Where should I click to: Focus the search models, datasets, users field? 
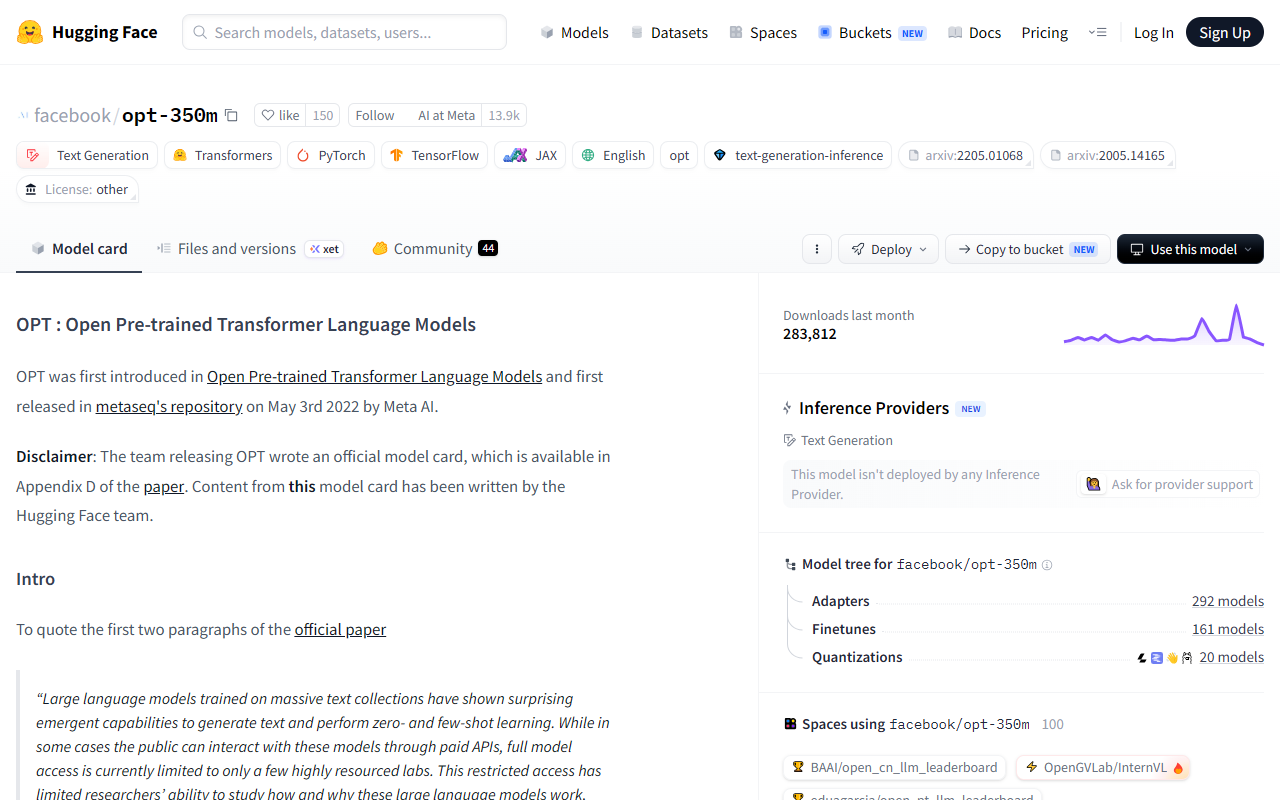point(344,32)
